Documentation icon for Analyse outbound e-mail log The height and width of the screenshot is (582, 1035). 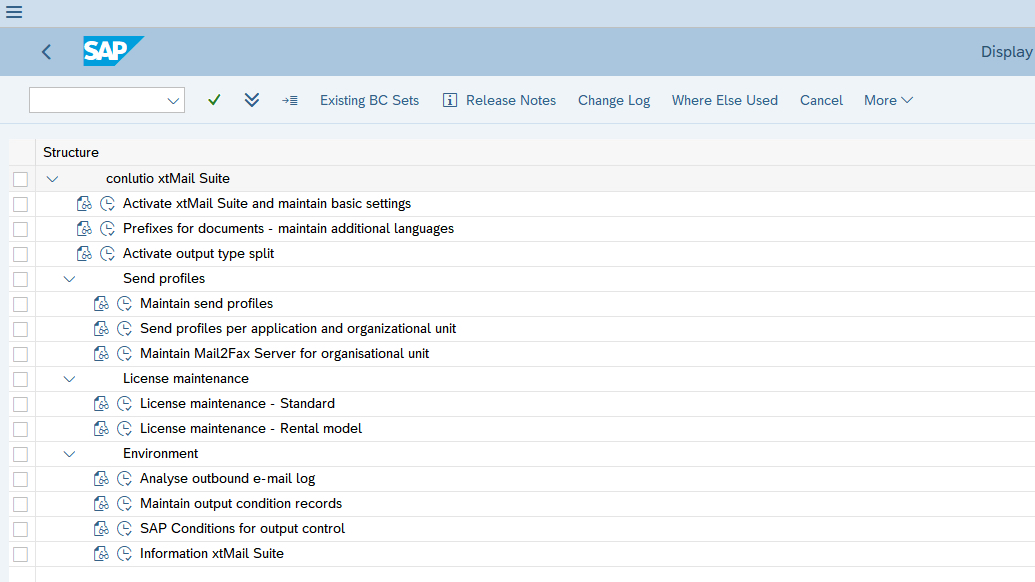(101, 478)
